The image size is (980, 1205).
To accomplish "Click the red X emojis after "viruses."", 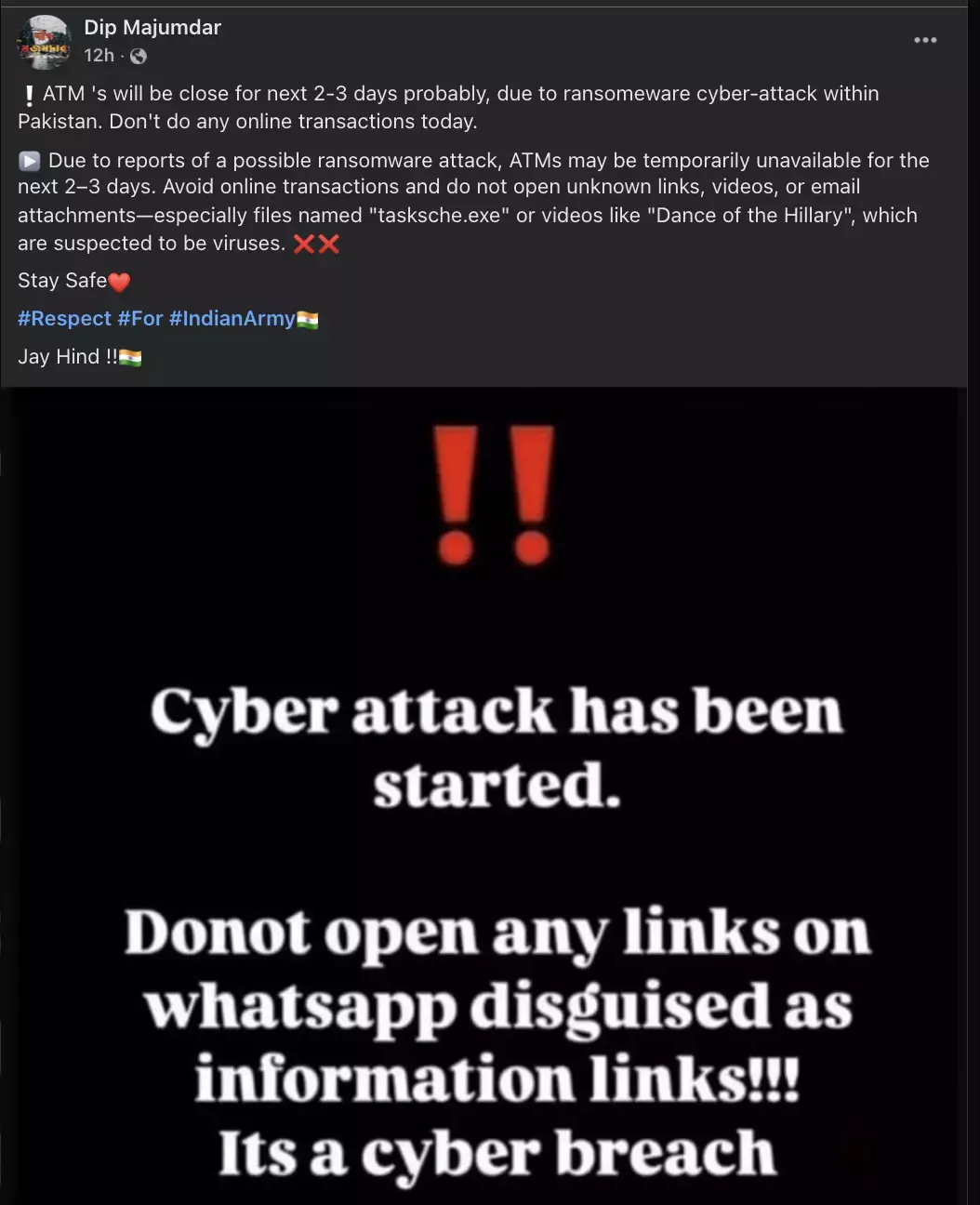I will [316, 245].
